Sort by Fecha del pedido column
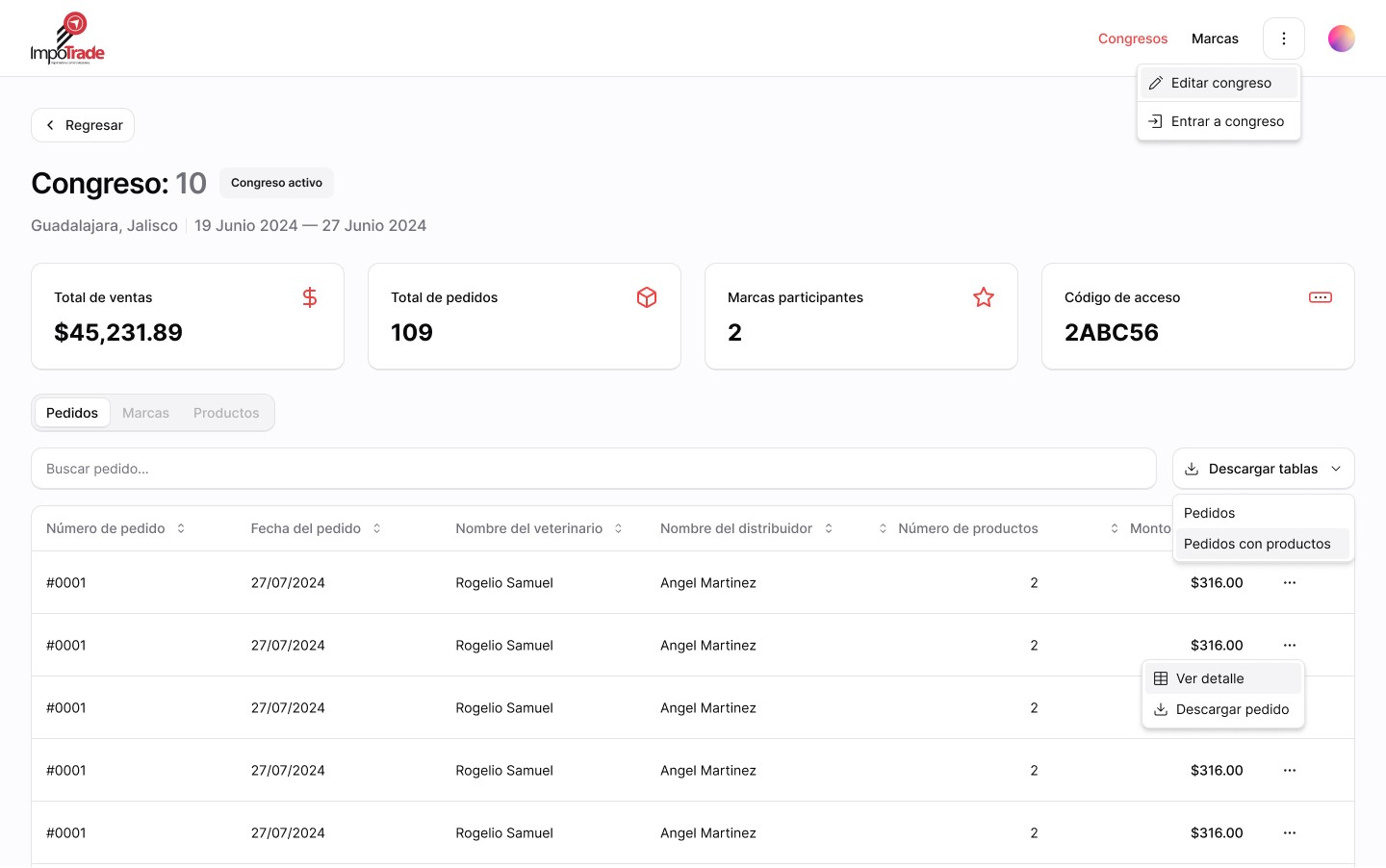The width and height of the screenshot is (1386, 868). coord(376,528)
